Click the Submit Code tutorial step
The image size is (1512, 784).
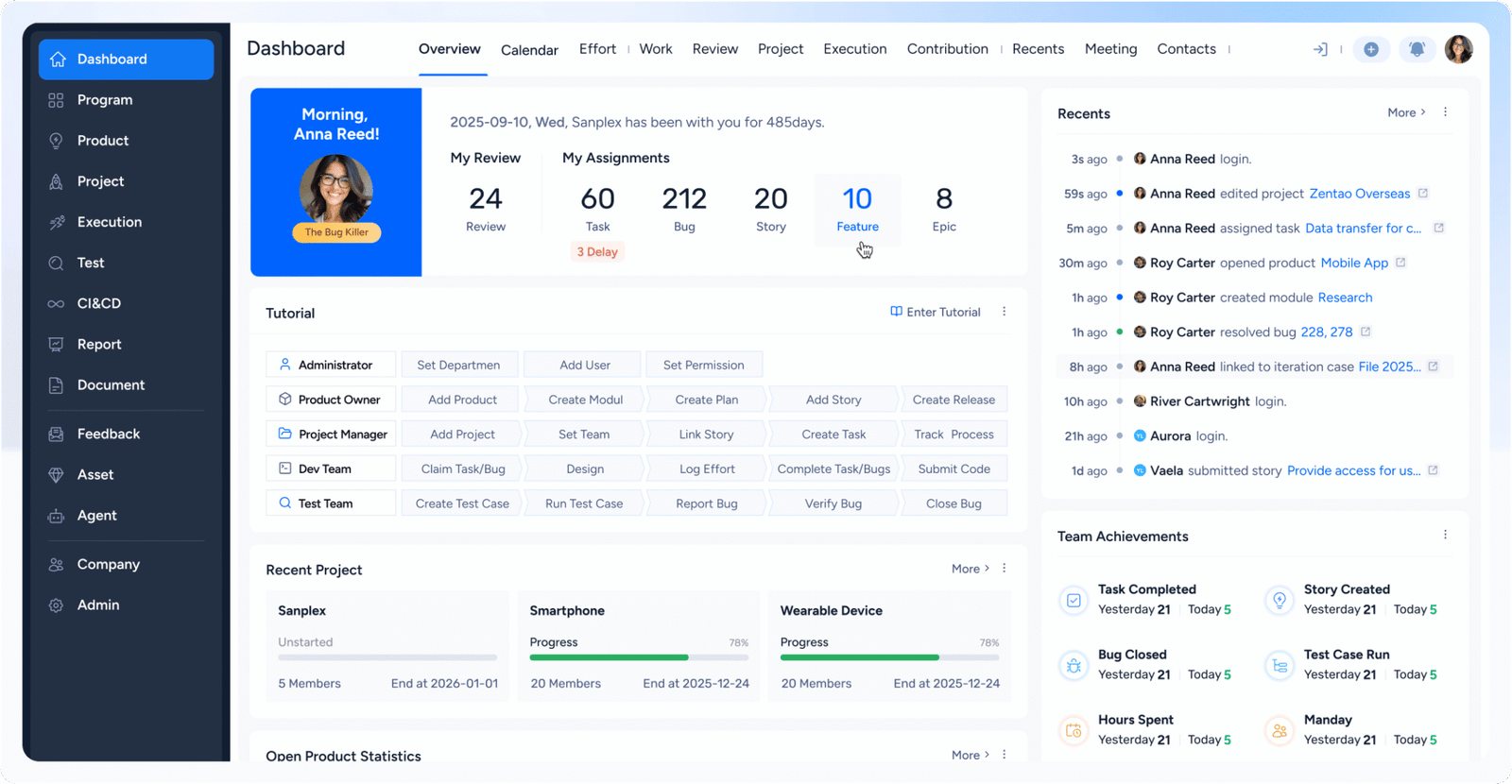[954, 469]
